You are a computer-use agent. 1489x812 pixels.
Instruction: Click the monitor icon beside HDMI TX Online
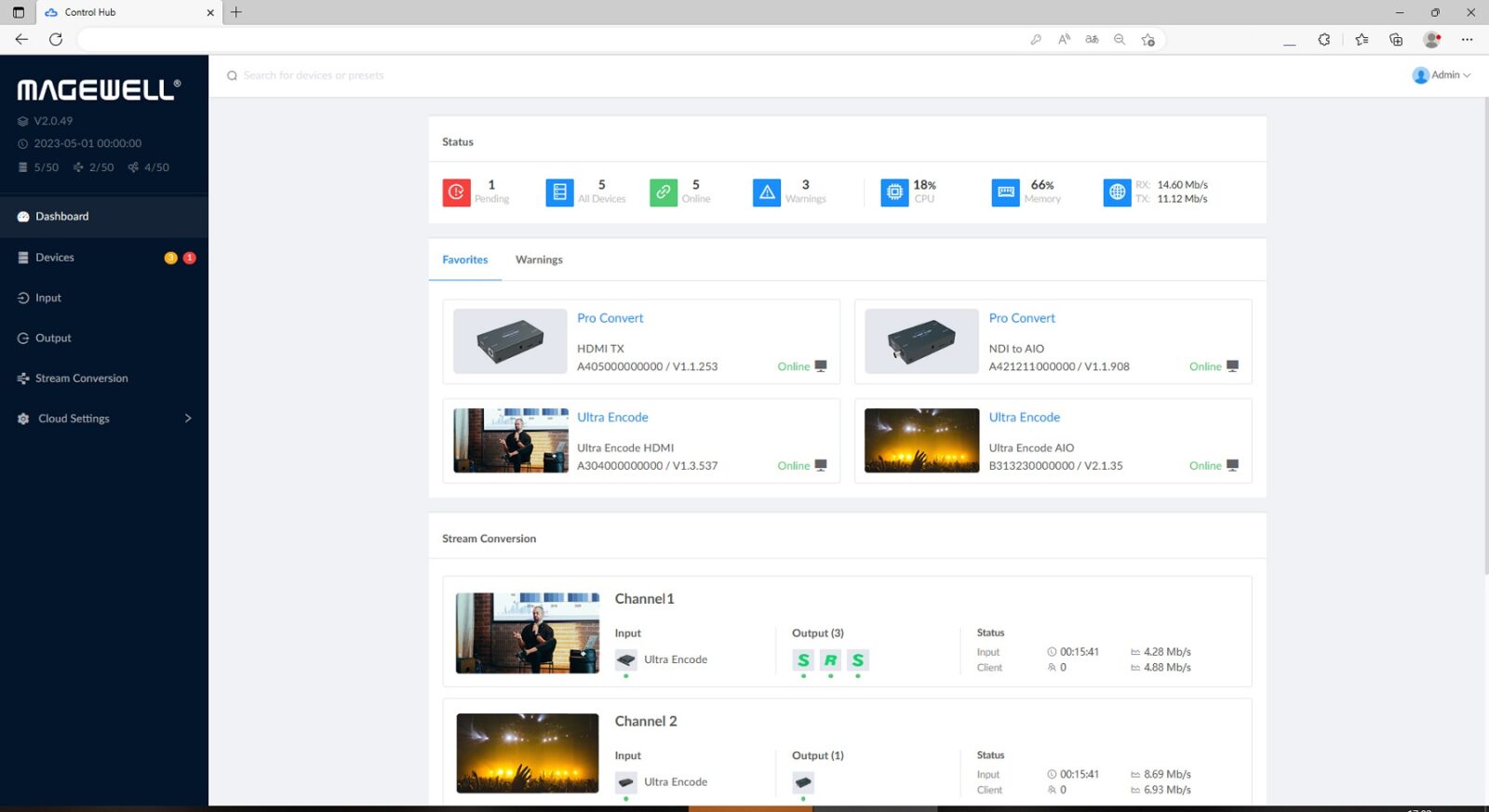821,366
